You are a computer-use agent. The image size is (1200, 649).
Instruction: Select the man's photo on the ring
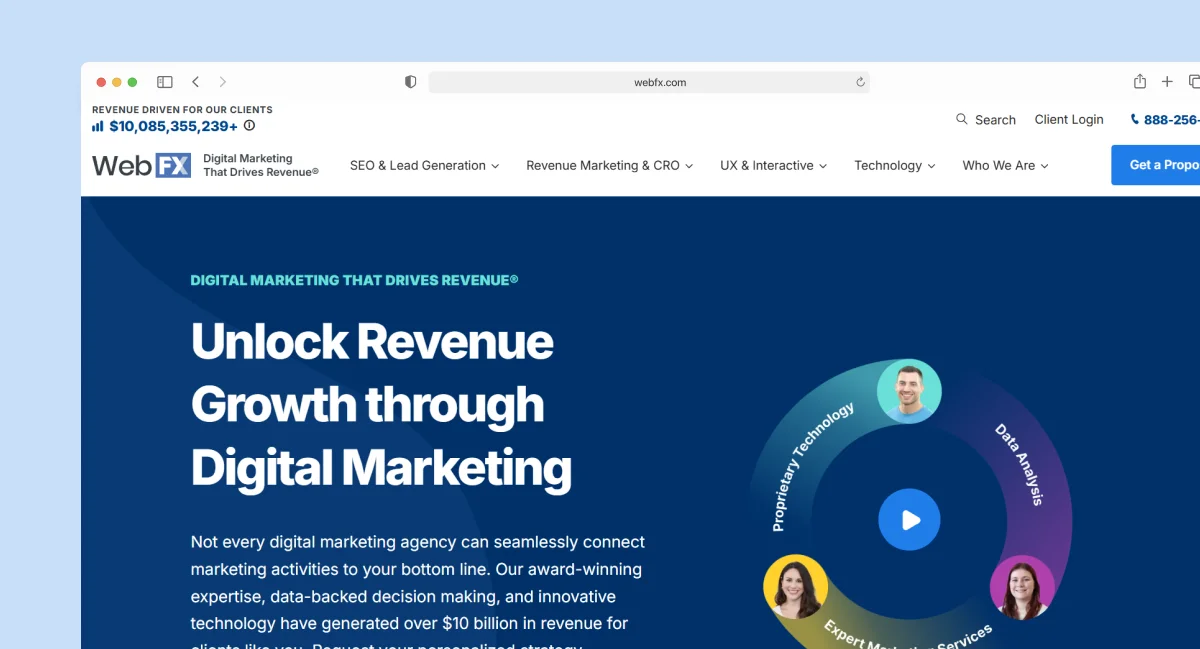[x=909, y=391]
